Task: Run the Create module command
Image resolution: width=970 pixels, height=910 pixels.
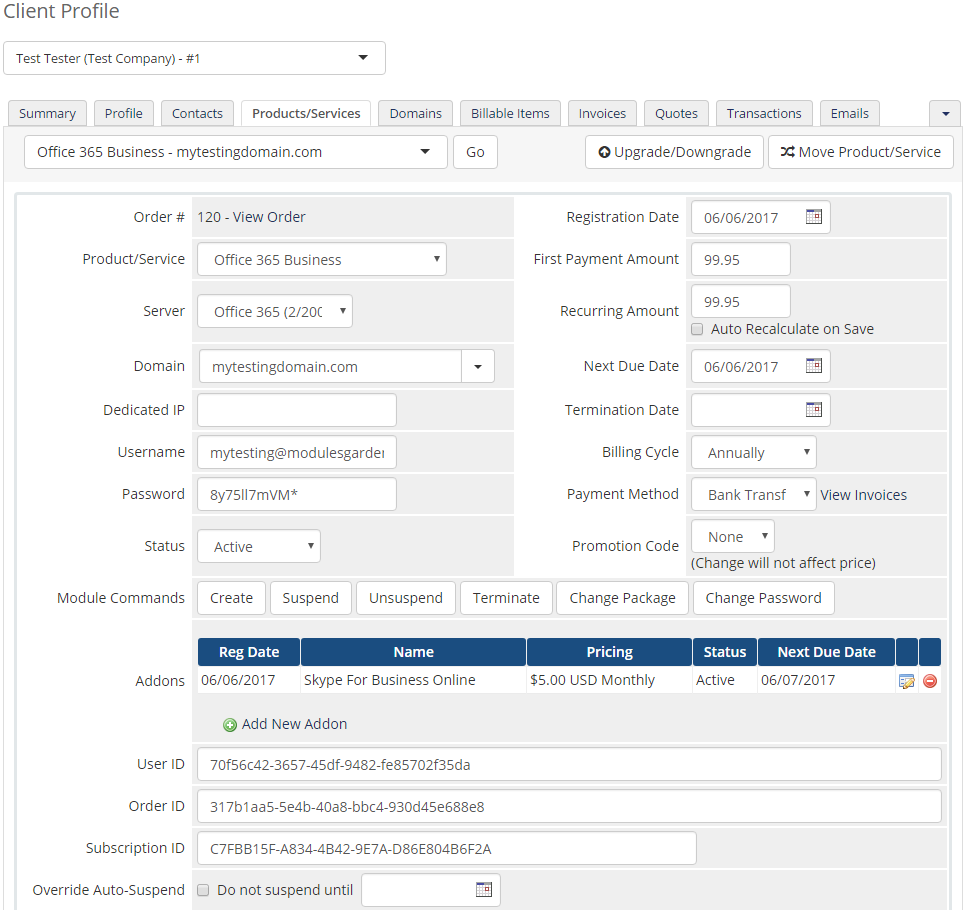Action: [231, 598]
